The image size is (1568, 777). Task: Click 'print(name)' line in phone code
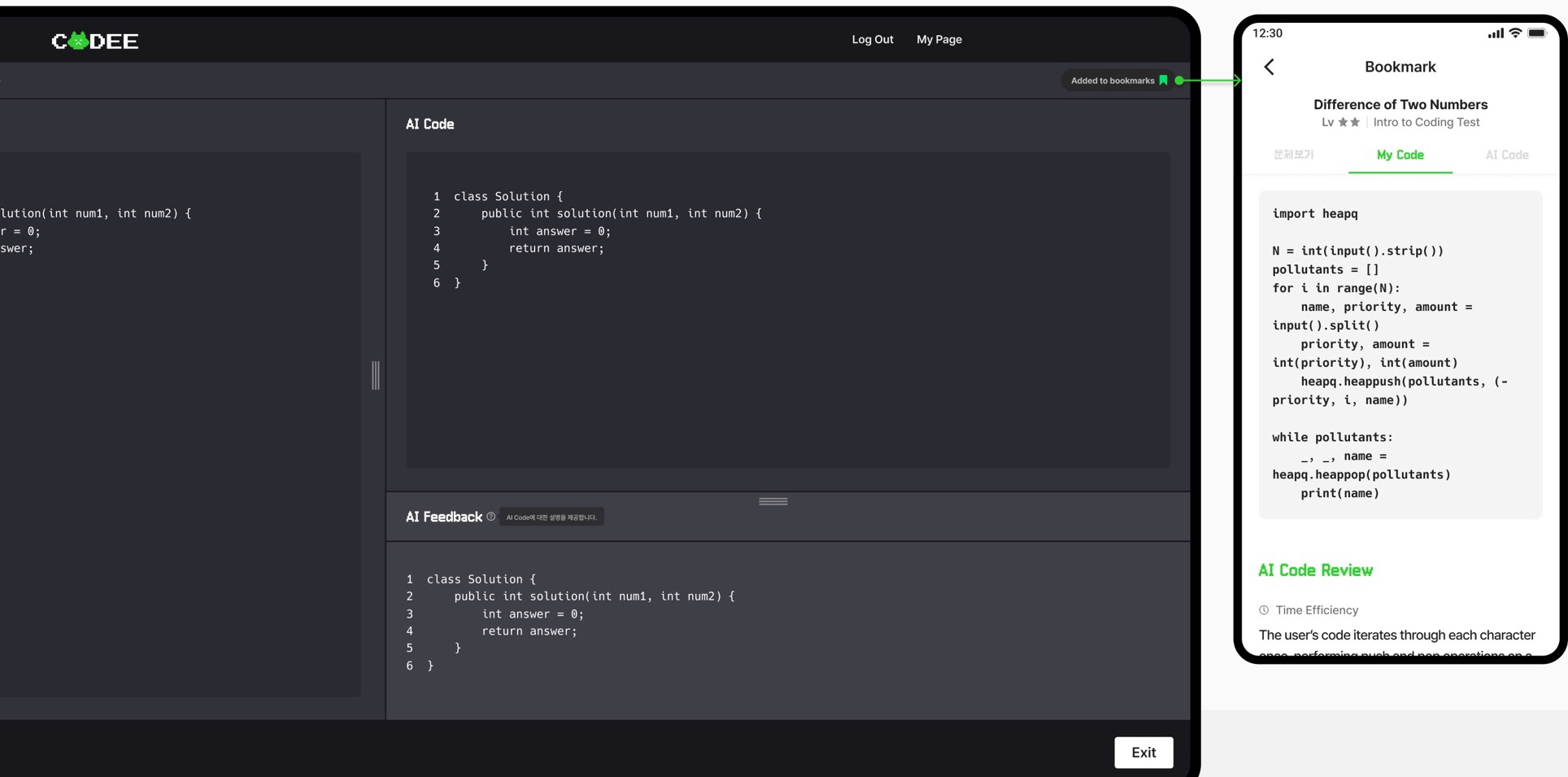click(x=1339, y=493)
